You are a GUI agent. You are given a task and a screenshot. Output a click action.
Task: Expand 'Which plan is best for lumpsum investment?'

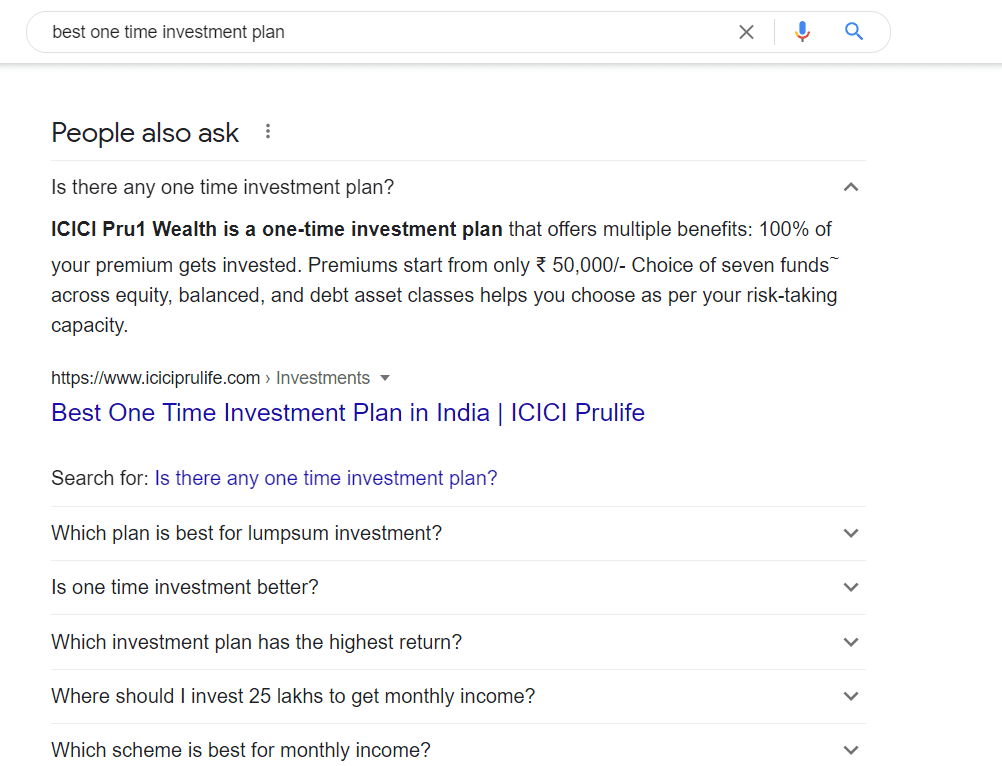[458, 533]
